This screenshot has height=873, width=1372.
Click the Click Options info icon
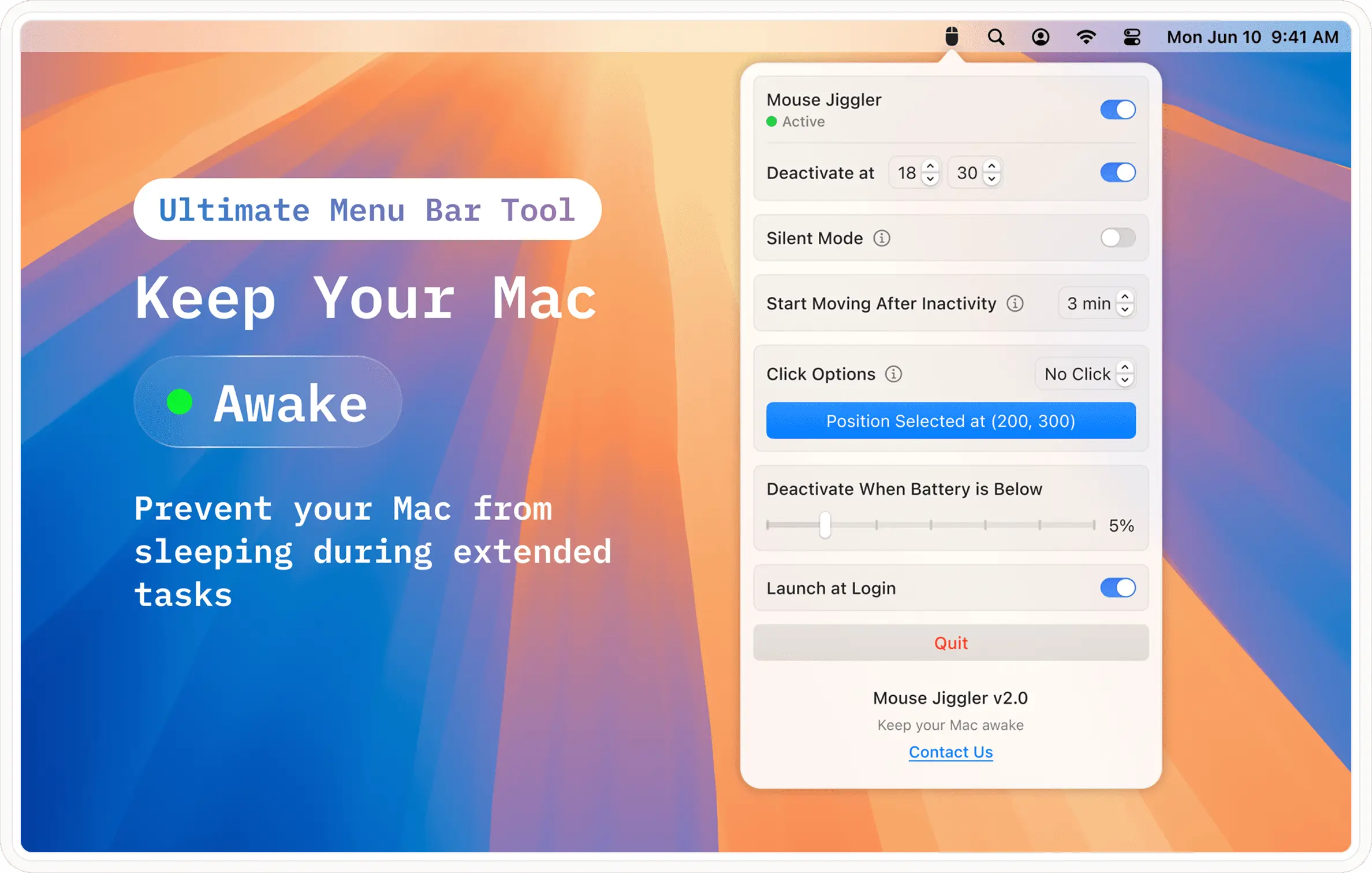pyautogui.click(x=894, y=374)
